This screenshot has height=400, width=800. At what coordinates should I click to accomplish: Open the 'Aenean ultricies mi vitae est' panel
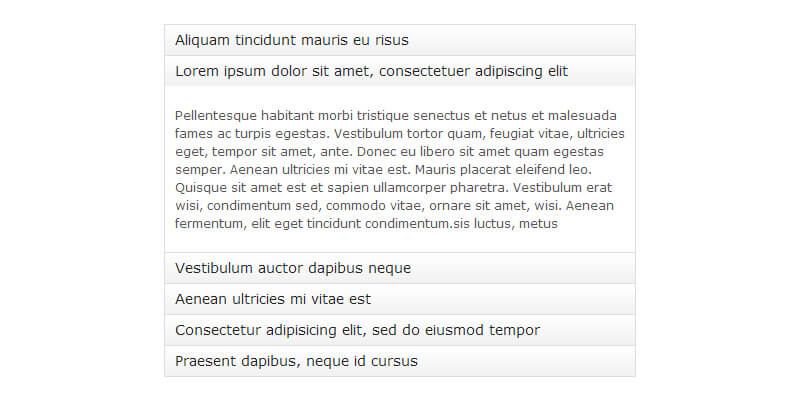tap(399, 299)
